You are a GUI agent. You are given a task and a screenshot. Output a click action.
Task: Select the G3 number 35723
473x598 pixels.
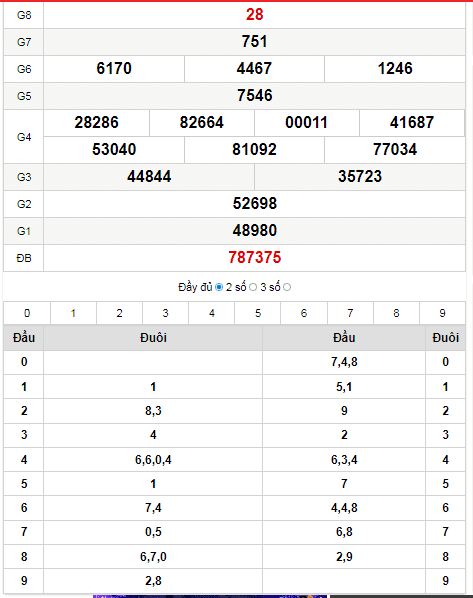360,177
